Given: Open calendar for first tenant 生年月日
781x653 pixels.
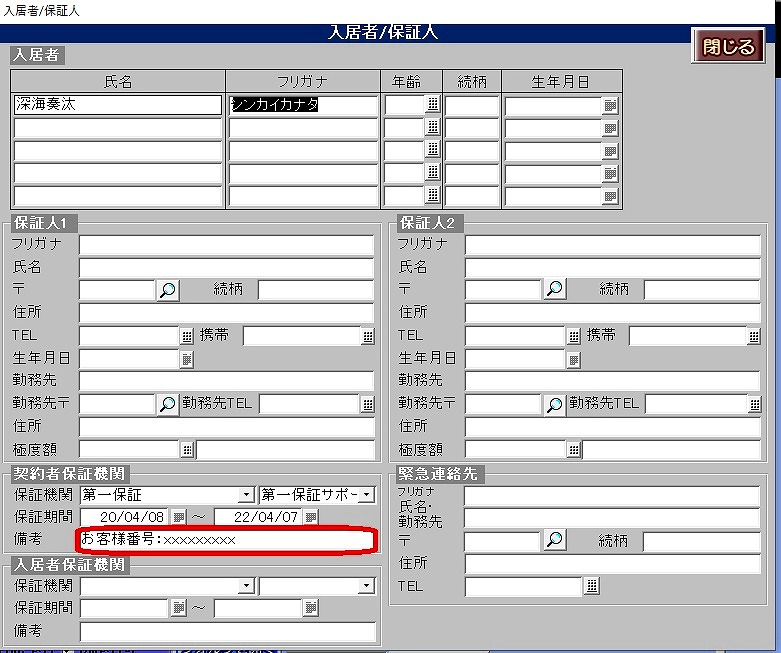Looking at the screenshot, I should pos(611,105).
